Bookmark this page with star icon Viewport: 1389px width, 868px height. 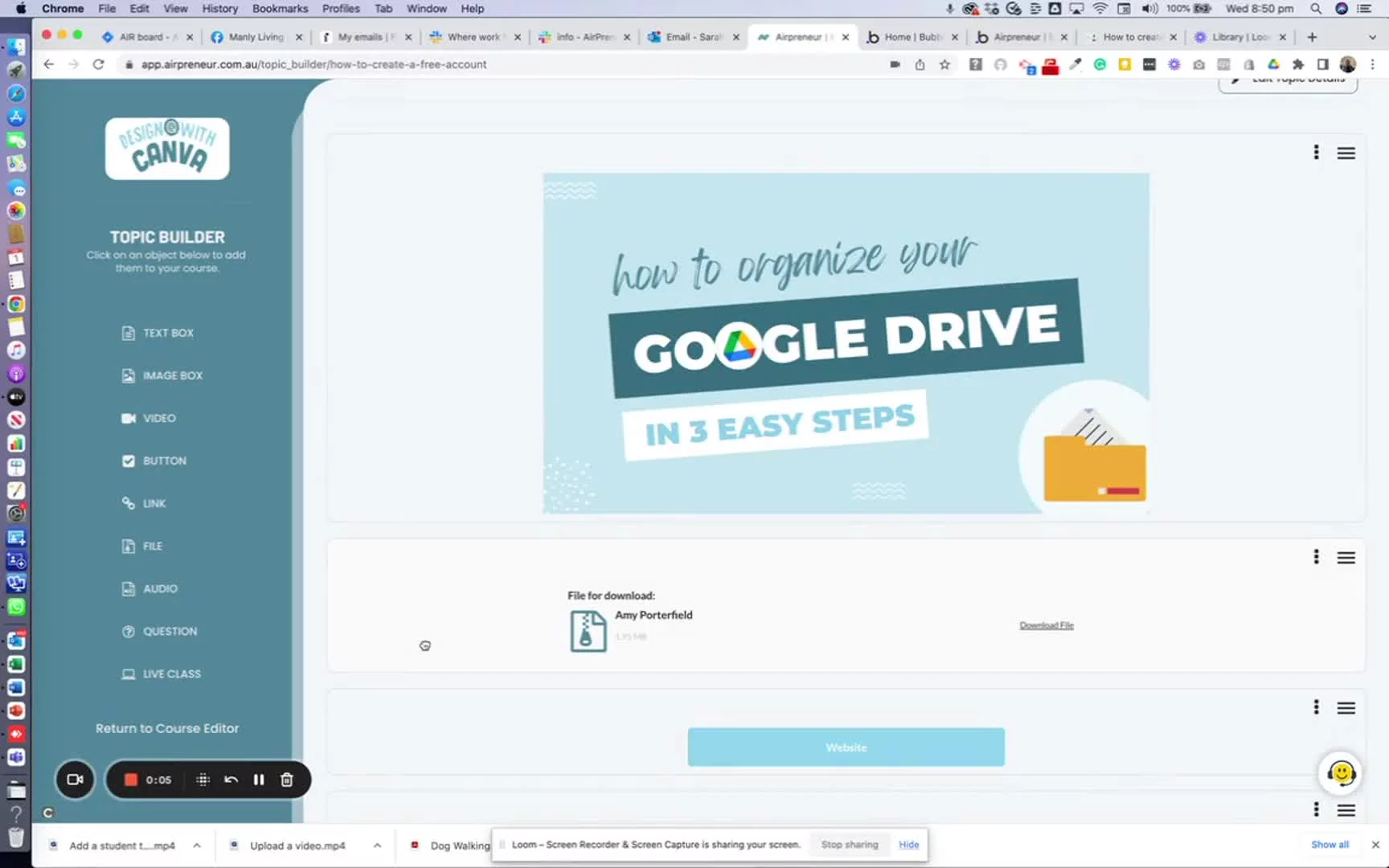[944, 64]
